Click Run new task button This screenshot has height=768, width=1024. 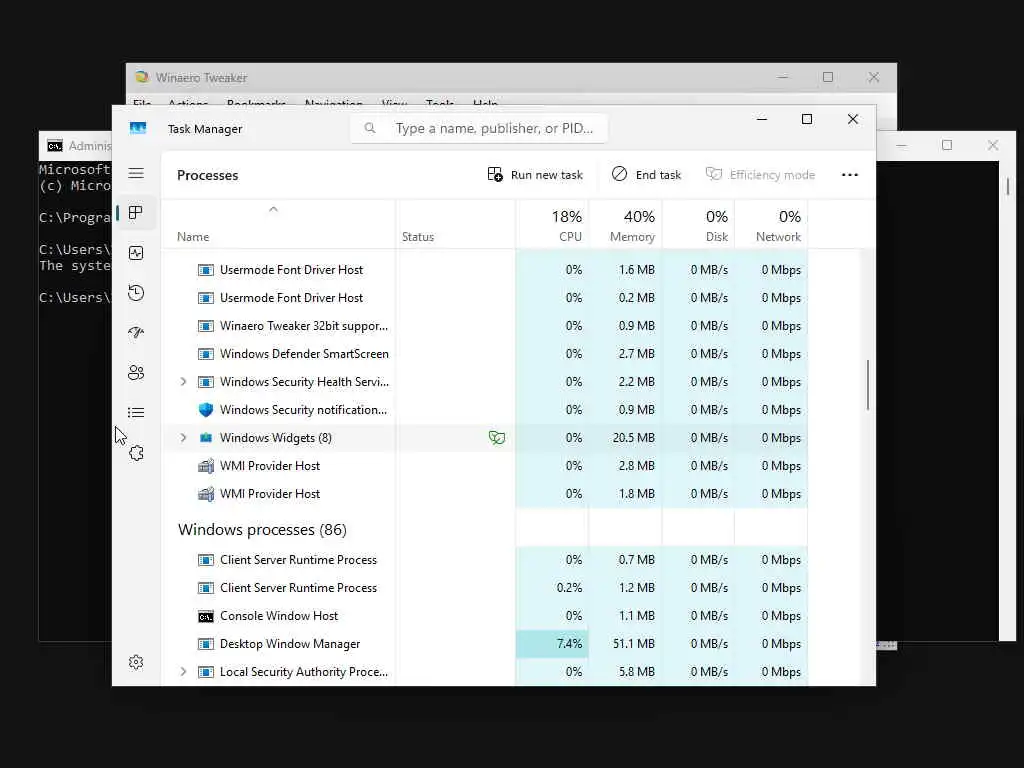[535, 174]
